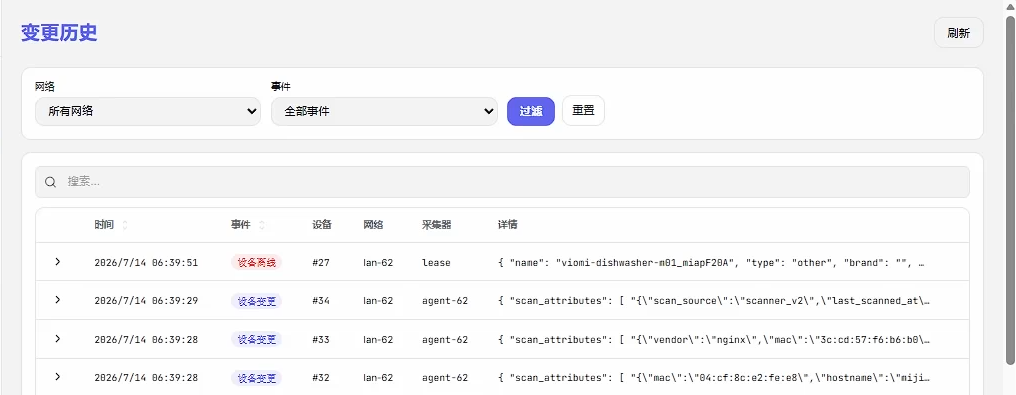
Task: Click the #32 device cell
Action: pyautogui.click(x=321, y=378)
